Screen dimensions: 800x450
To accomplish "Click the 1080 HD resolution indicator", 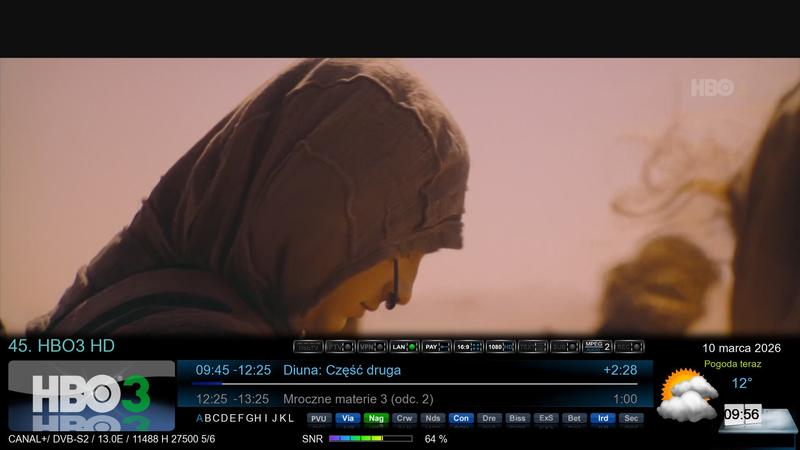I will pos(501,347).
